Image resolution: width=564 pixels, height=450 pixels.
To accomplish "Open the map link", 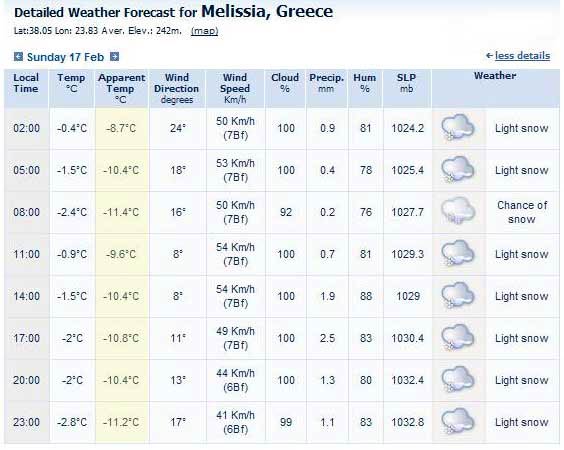I will [204, 31].
